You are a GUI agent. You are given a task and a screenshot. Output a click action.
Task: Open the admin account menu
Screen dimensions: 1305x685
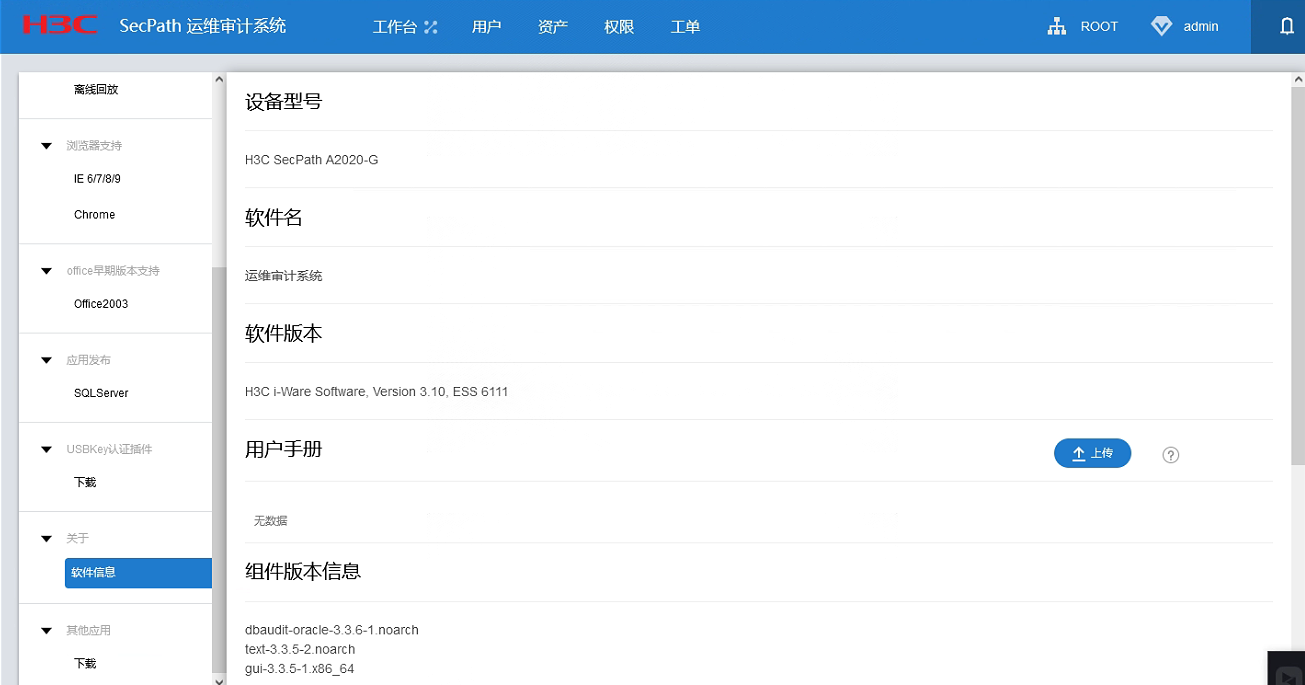tap(1201, 27)
